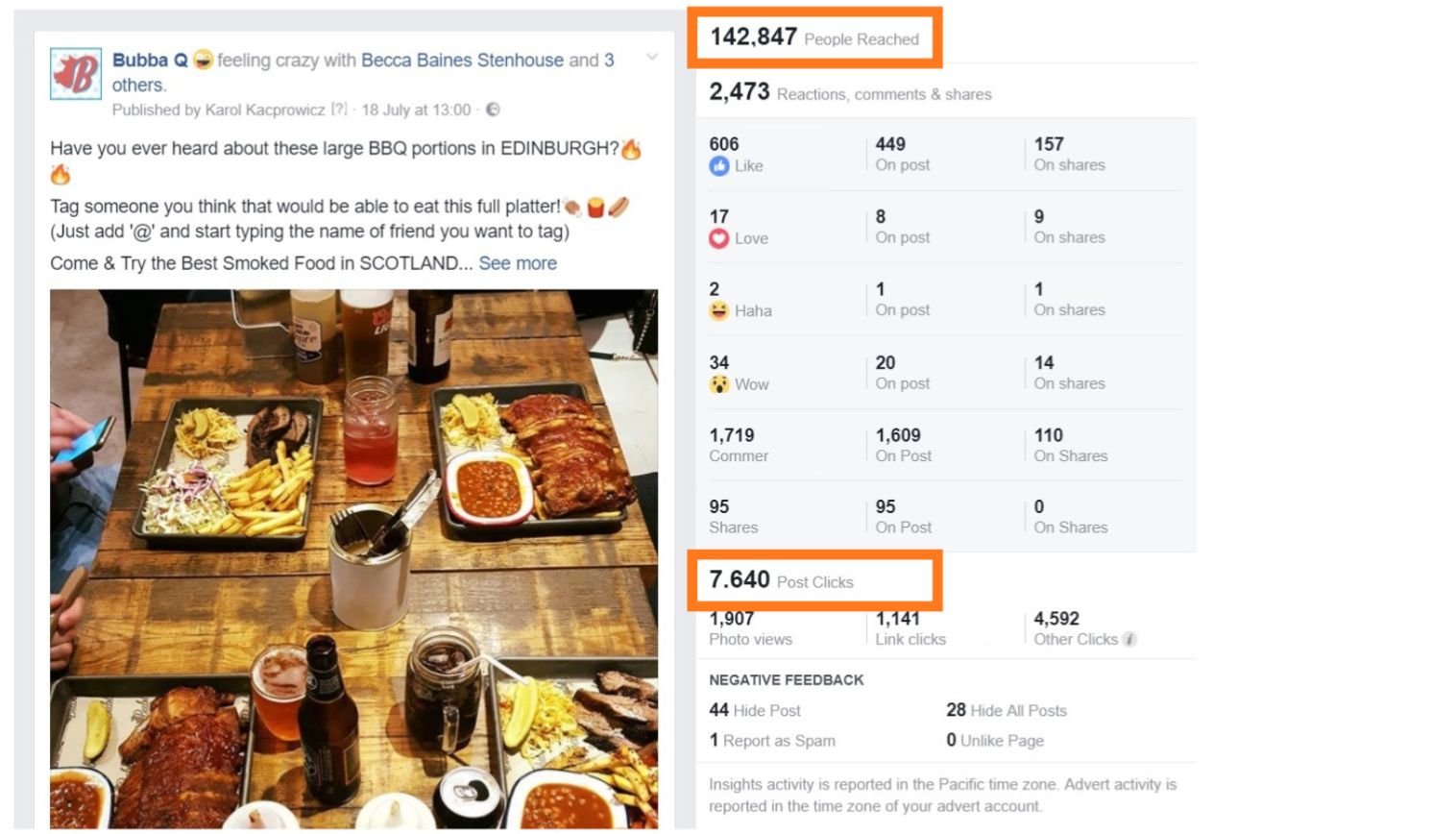
Task: Expand post text with See more
Action: [x=518, y=263]
